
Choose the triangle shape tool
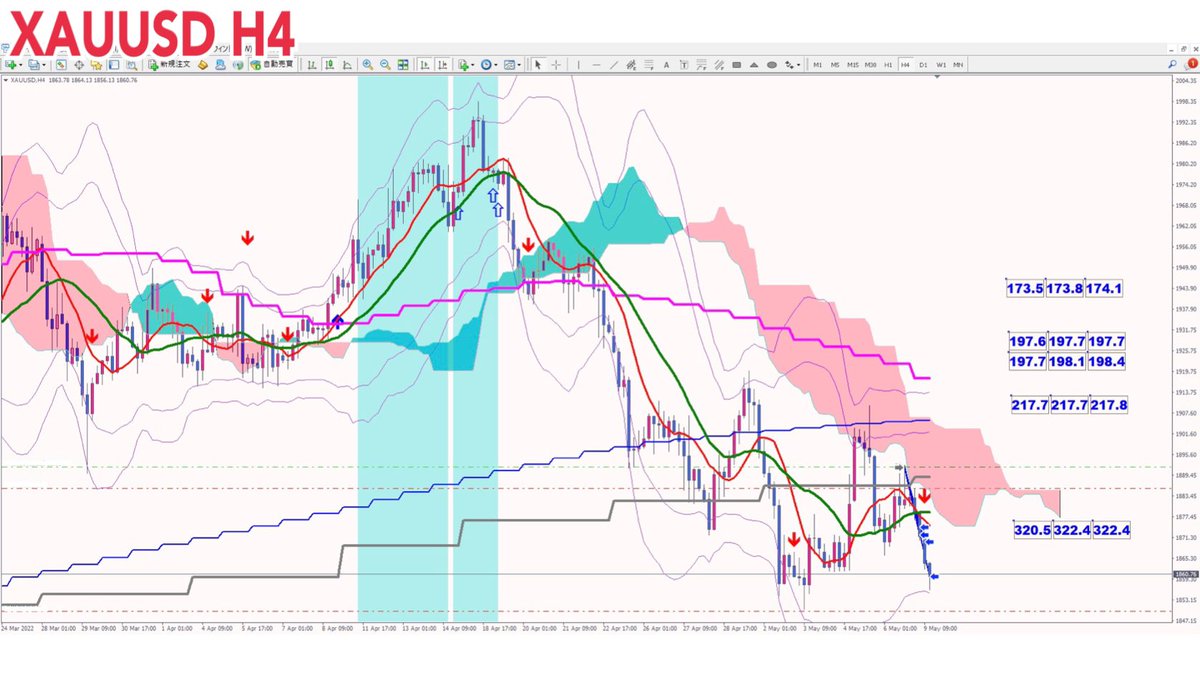pyautogui.click(x=752, y=65)
